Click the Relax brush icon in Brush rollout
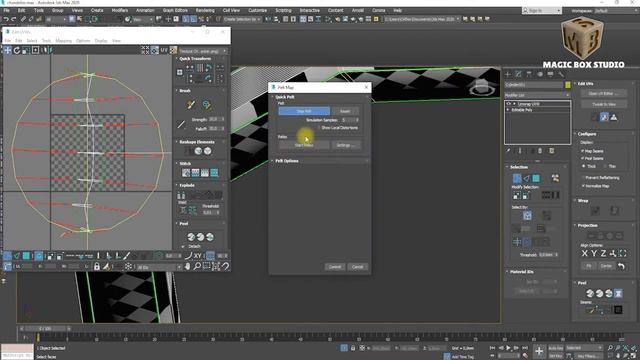640x360 pixels. (207, 105)
